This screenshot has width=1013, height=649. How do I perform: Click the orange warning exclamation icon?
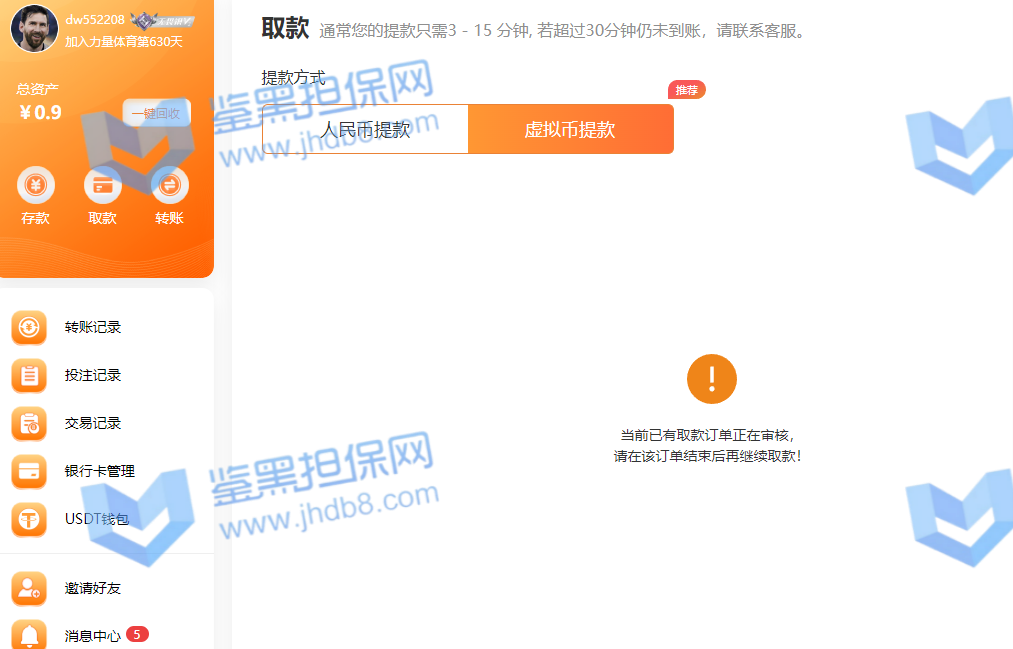[711, 379]
